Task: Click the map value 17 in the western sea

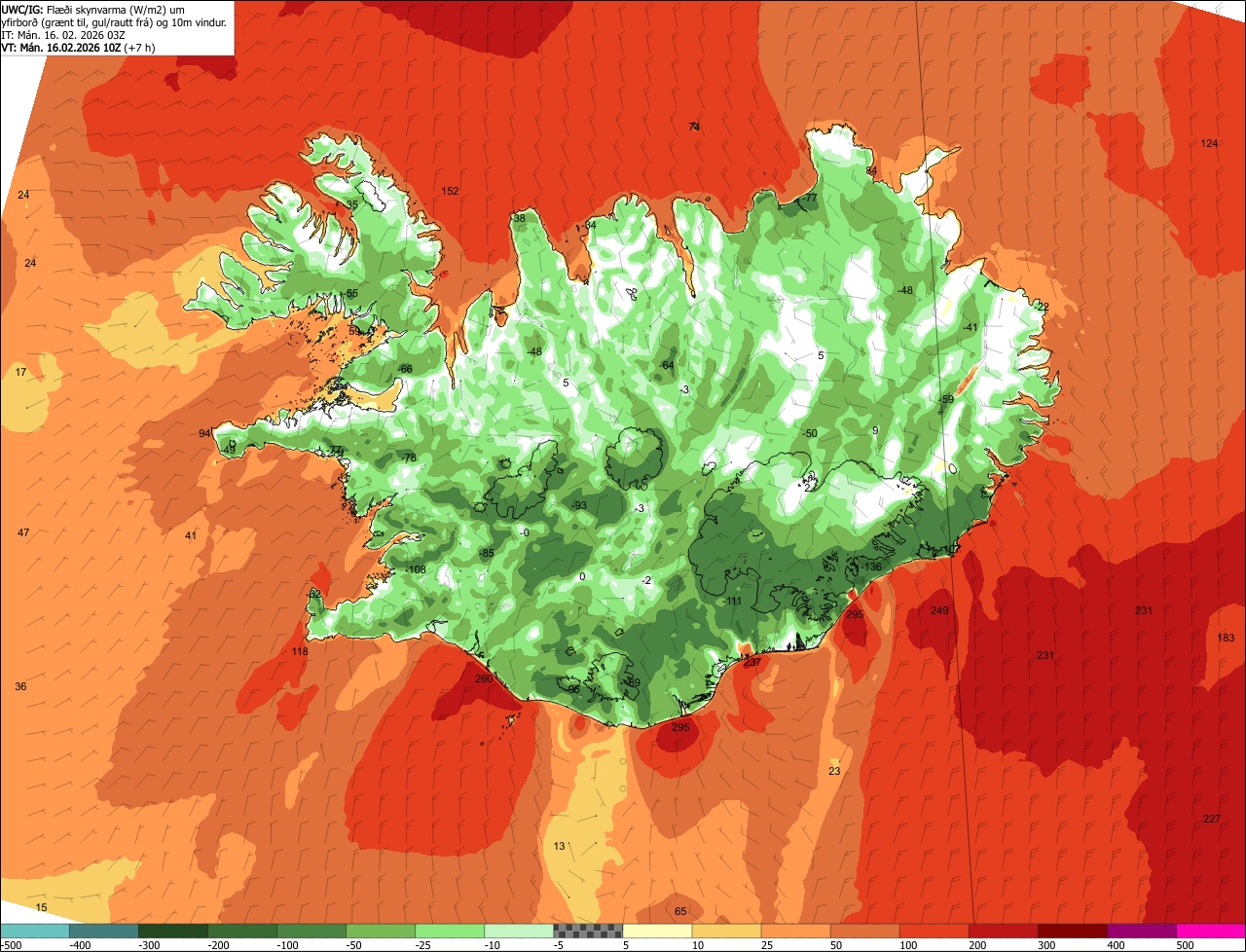Action: pos(20,373)
